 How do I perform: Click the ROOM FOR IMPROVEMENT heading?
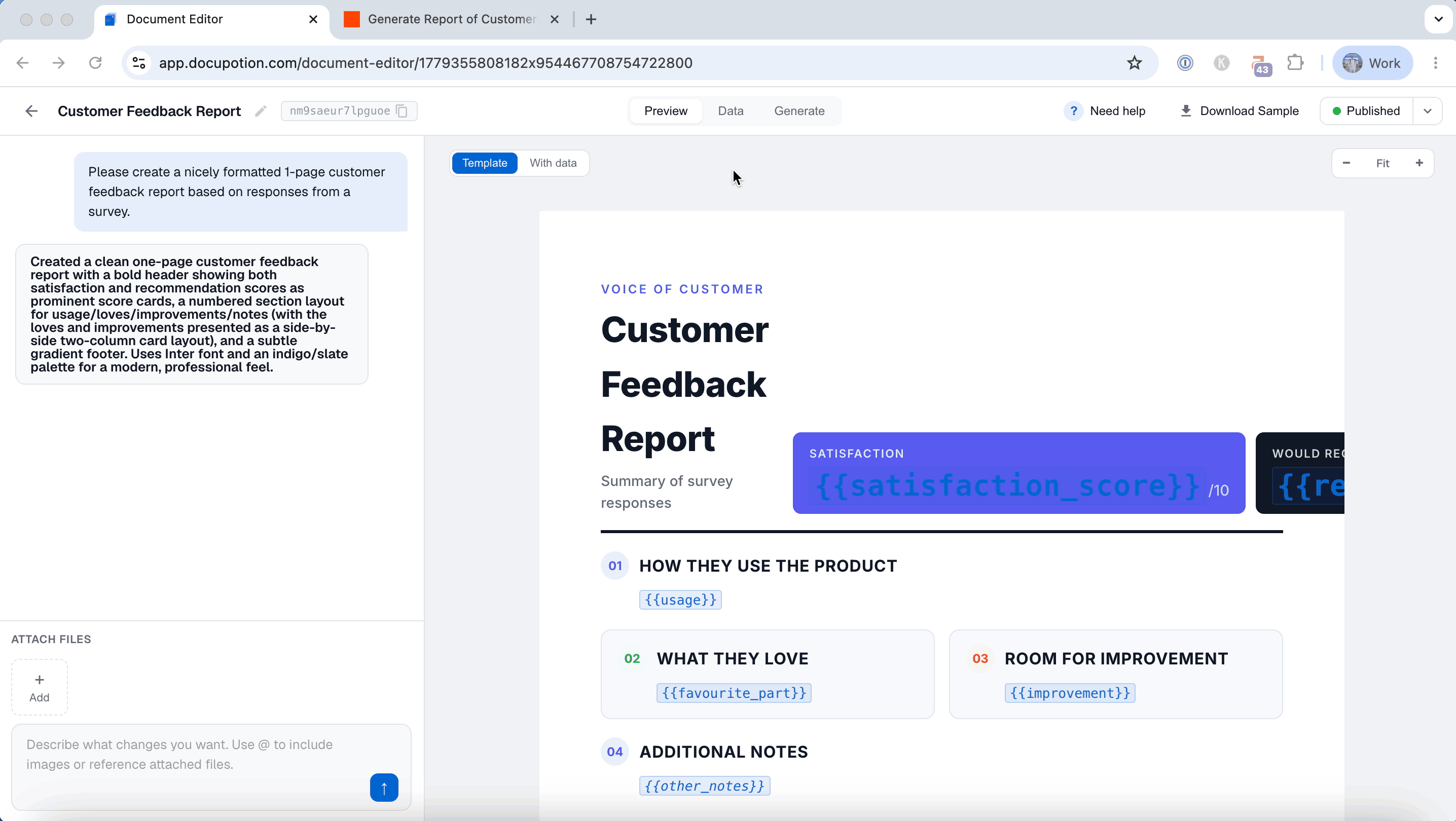point(1116,658)
